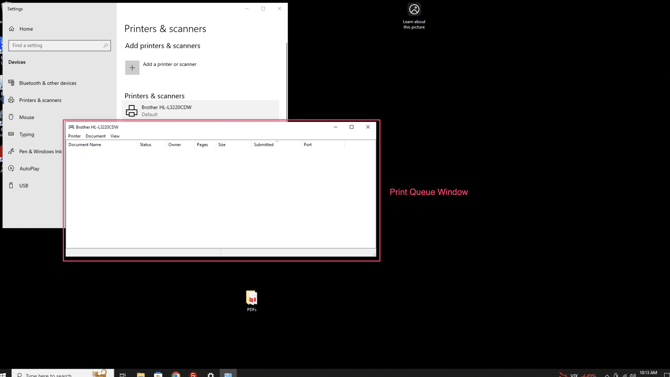Image resolution: width=670 pixels, height=377 pixels.
Task: Open the Printer menu in the print queue
Action: pos(74,136)
